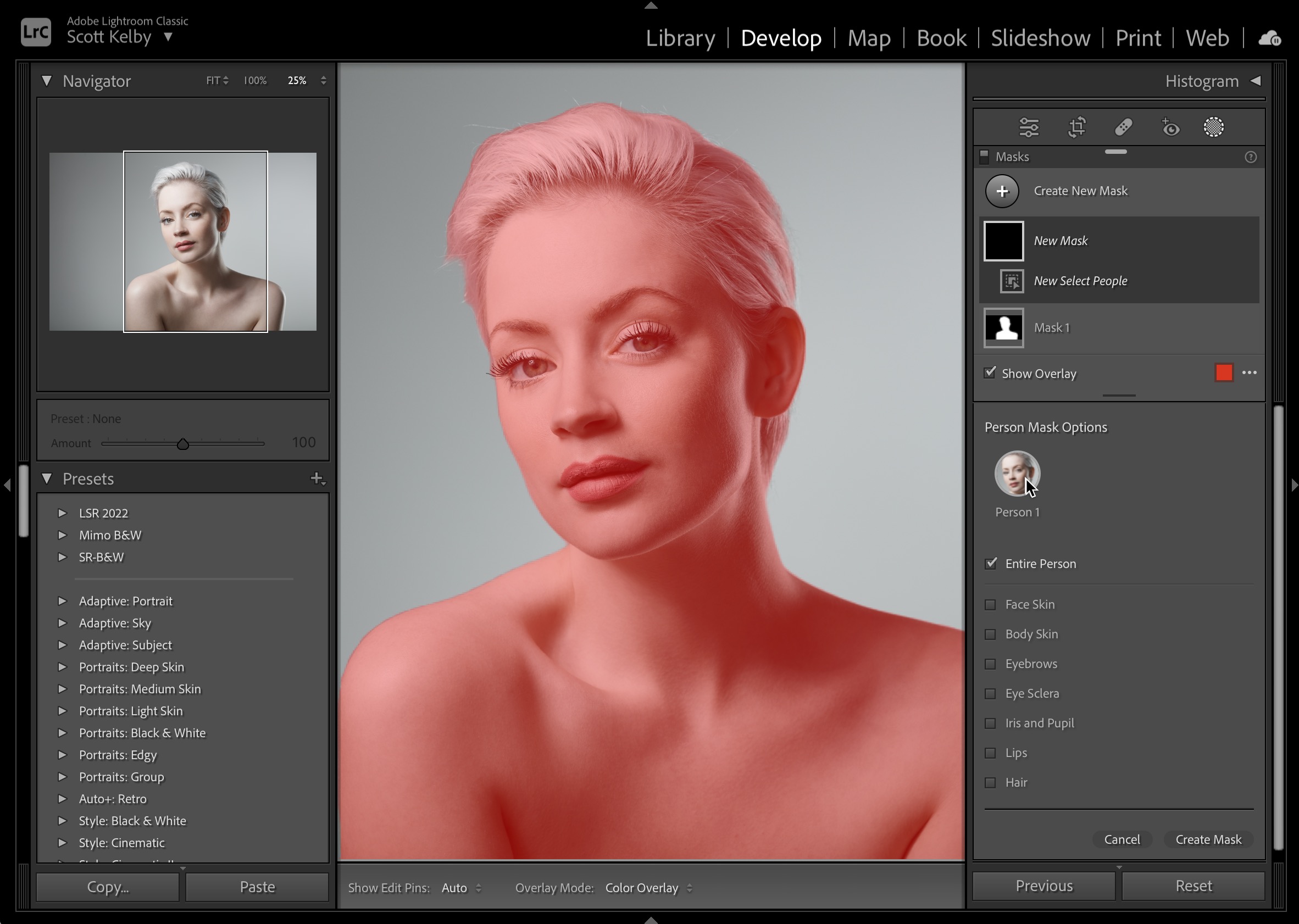The image size is (1299, 924).
Task: Toggle the Show Overlay checkbox
Action: point(990,373)
